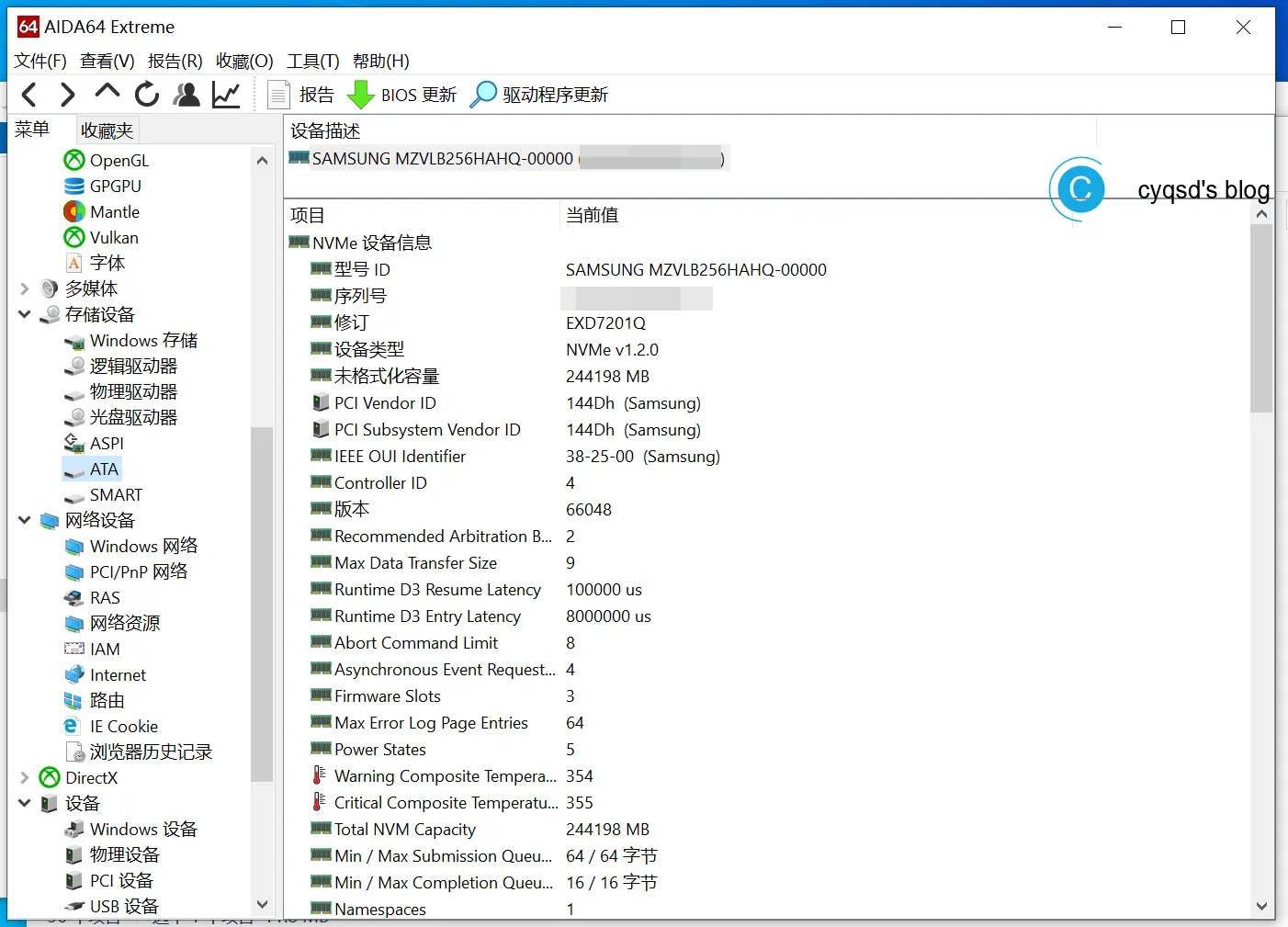Collapse the 设备 tree node
The image size is (1288, 927).
click(25, 803)
